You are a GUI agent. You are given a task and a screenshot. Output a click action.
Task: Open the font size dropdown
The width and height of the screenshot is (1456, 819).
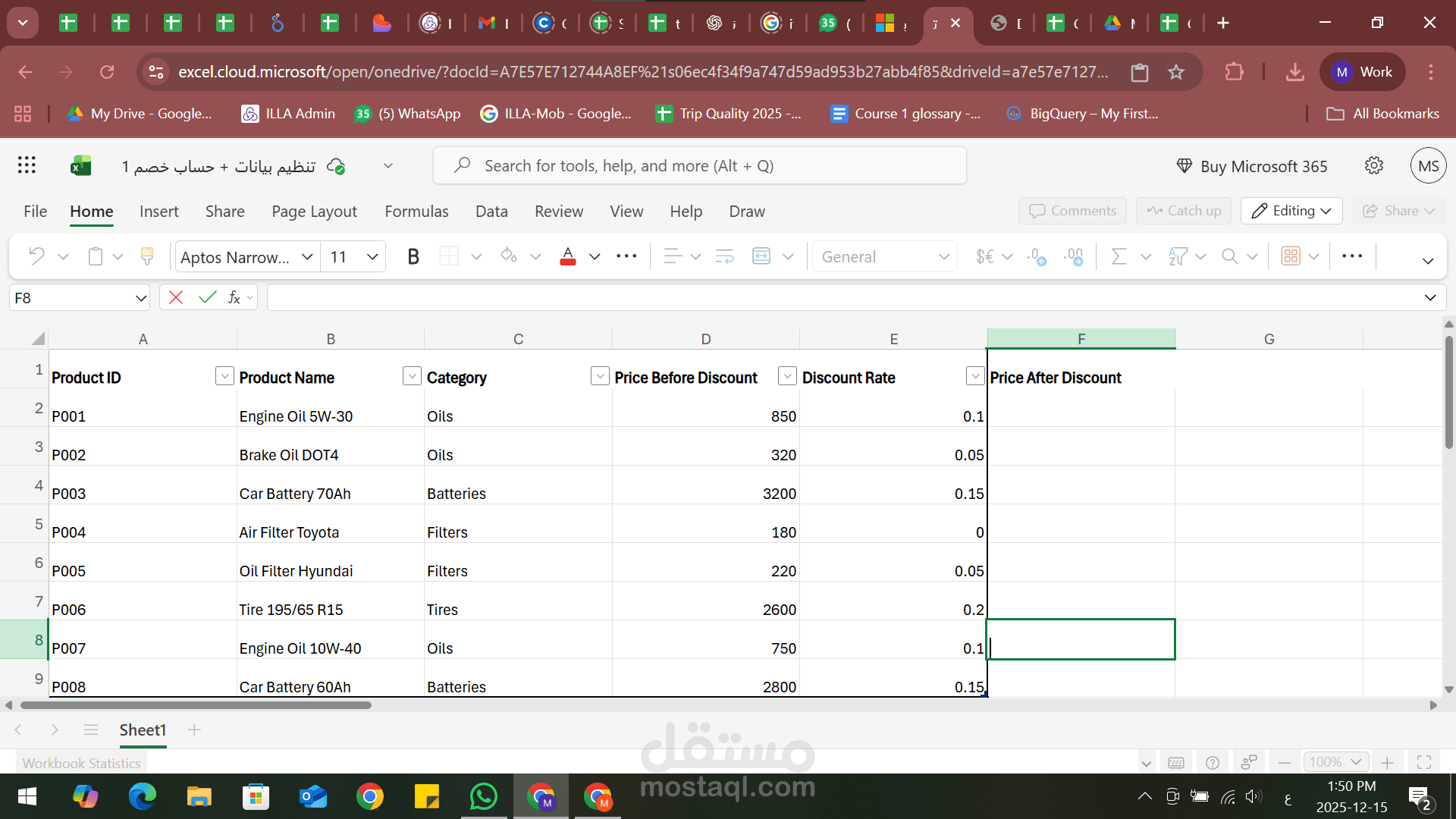[372, 257]
